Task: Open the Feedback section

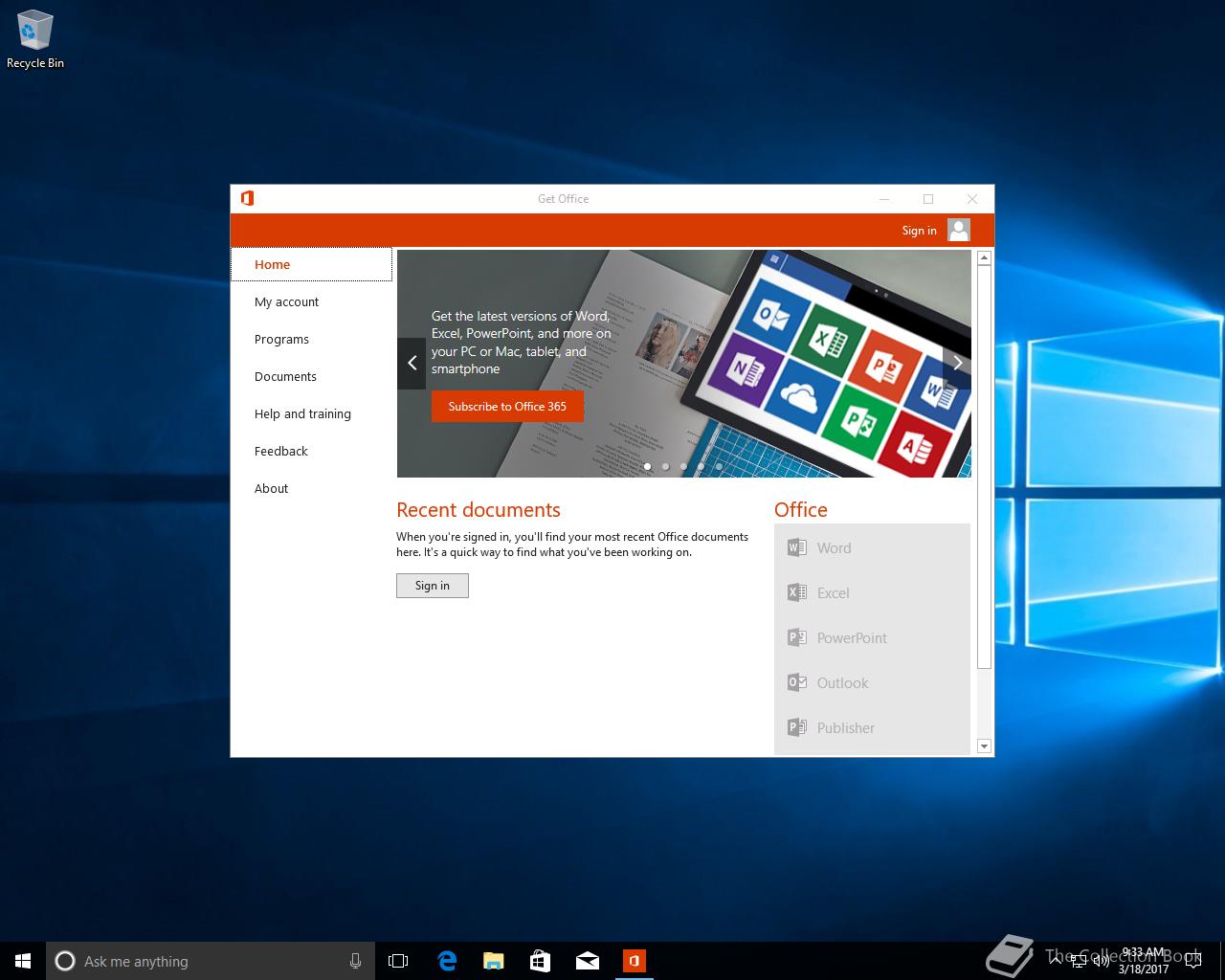Action: 311,451
